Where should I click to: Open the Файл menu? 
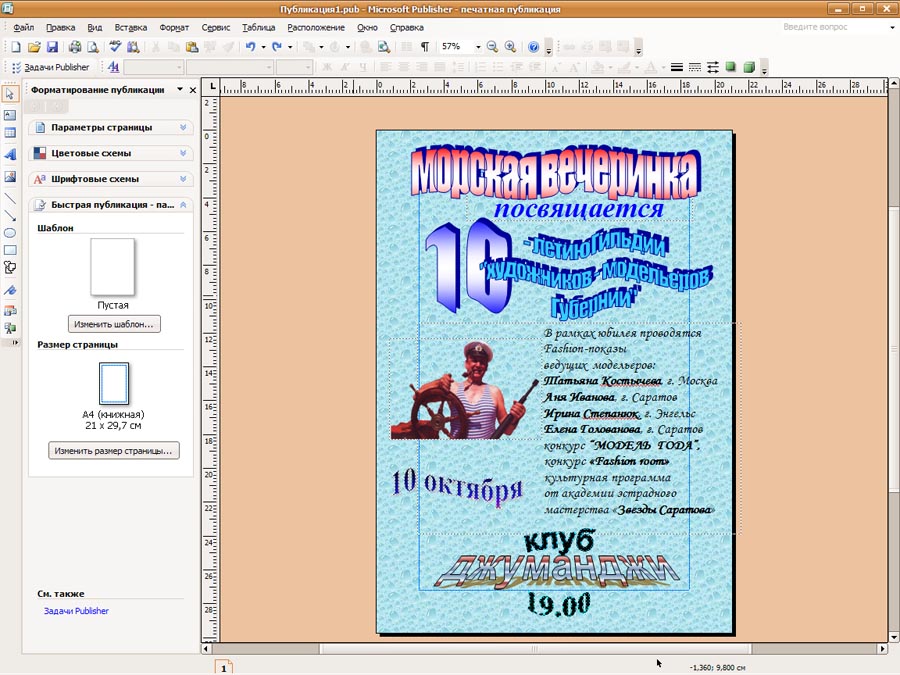coord(24,28)
